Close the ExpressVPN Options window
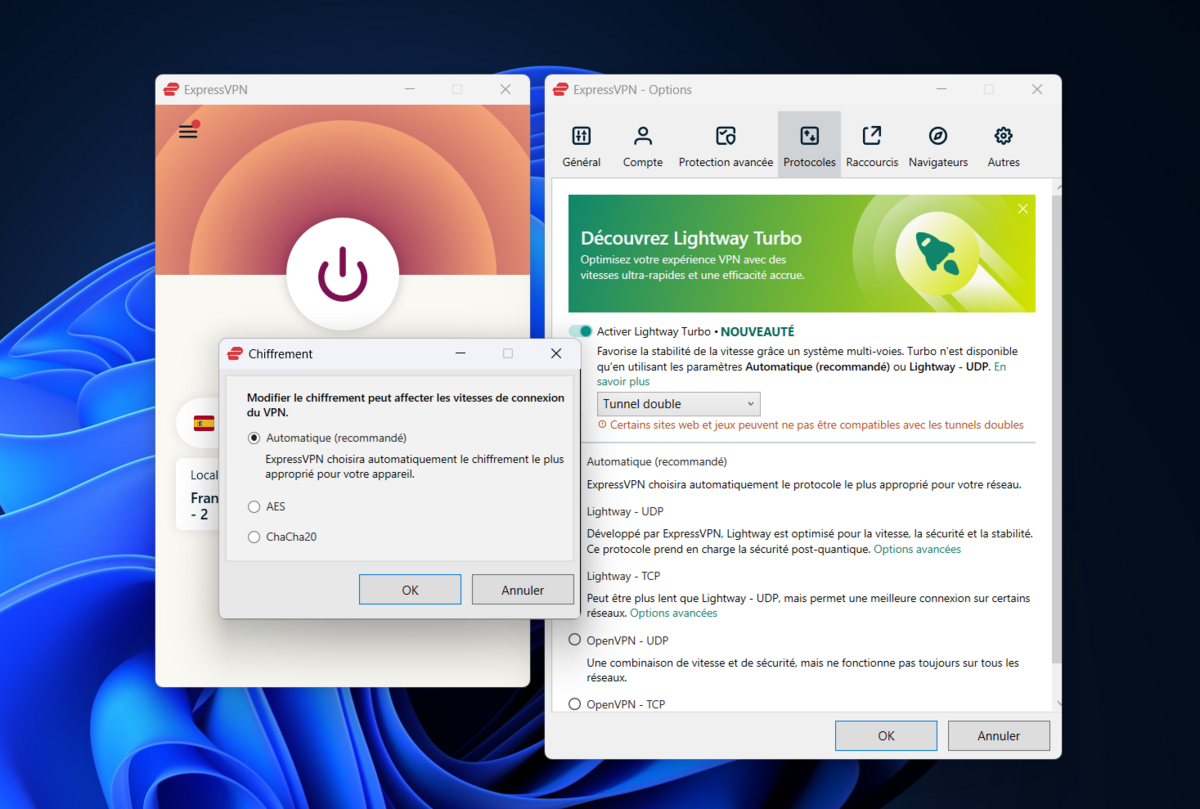Viewport: 1200px width, 809px height. (x=1038, y=89)
